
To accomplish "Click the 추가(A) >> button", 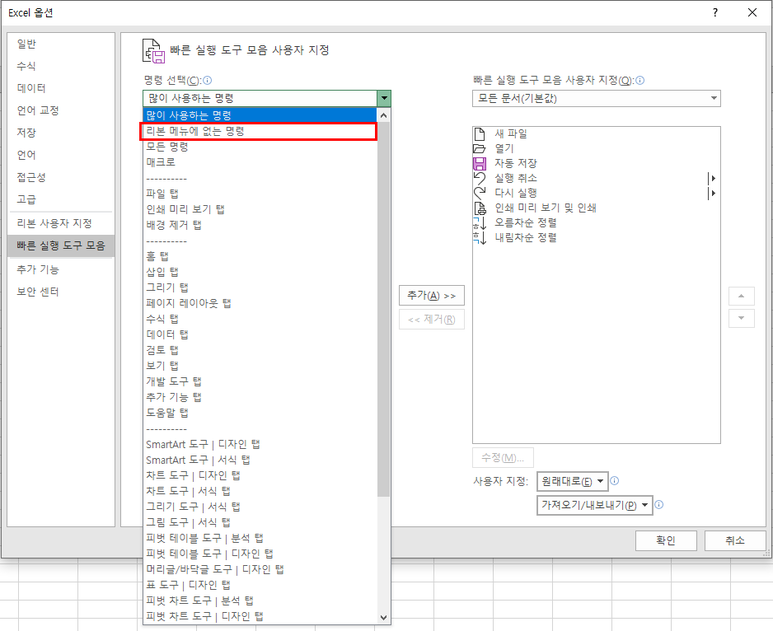I will click(x=431, y=296).
